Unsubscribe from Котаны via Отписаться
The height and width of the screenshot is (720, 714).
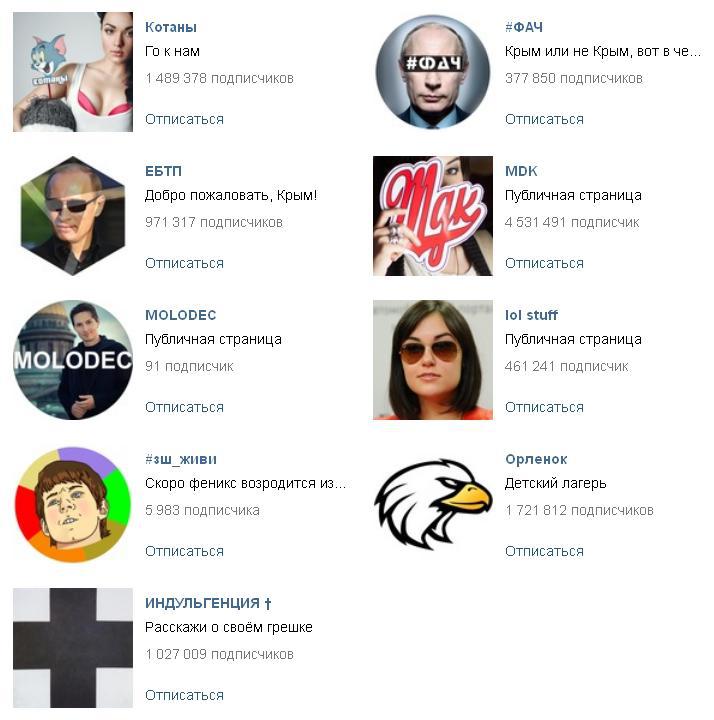(185, 119)
